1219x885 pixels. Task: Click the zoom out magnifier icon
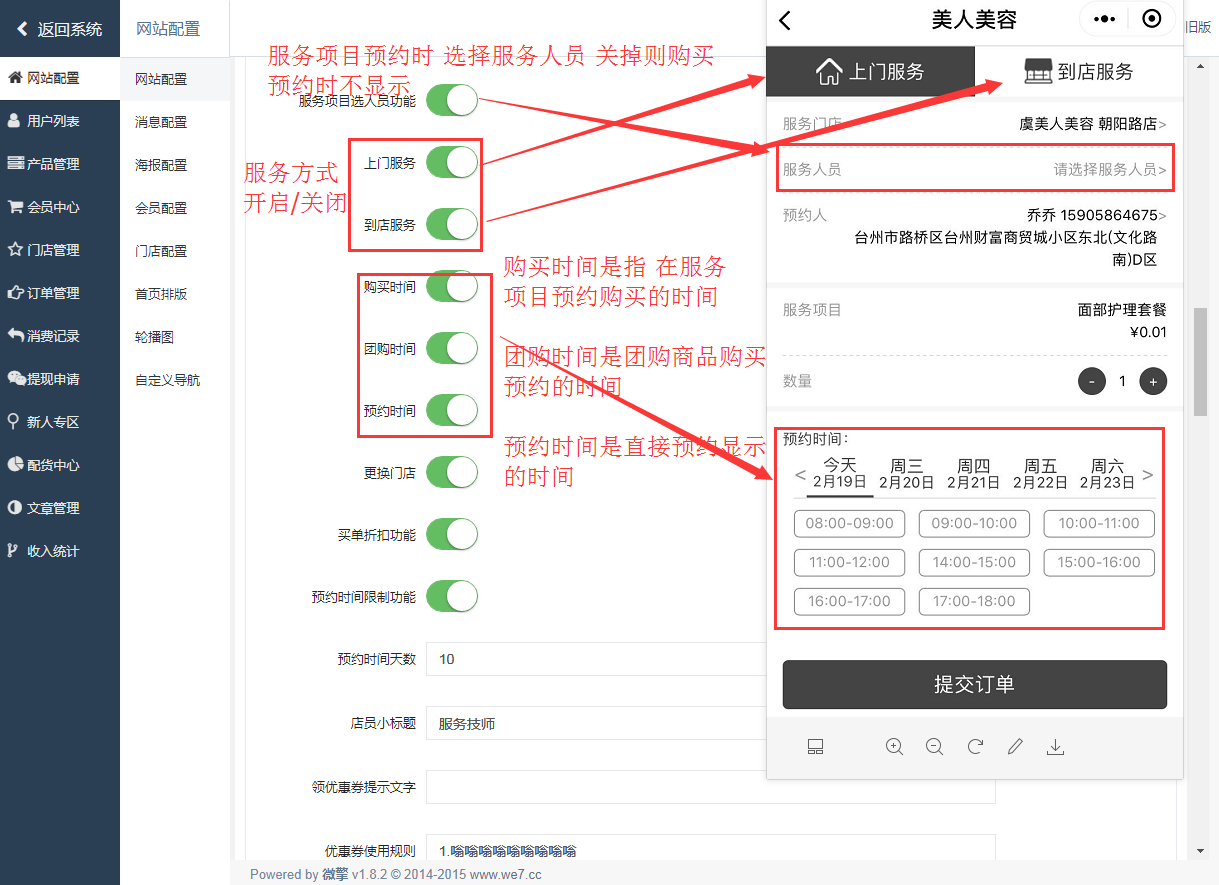point(934,746)
